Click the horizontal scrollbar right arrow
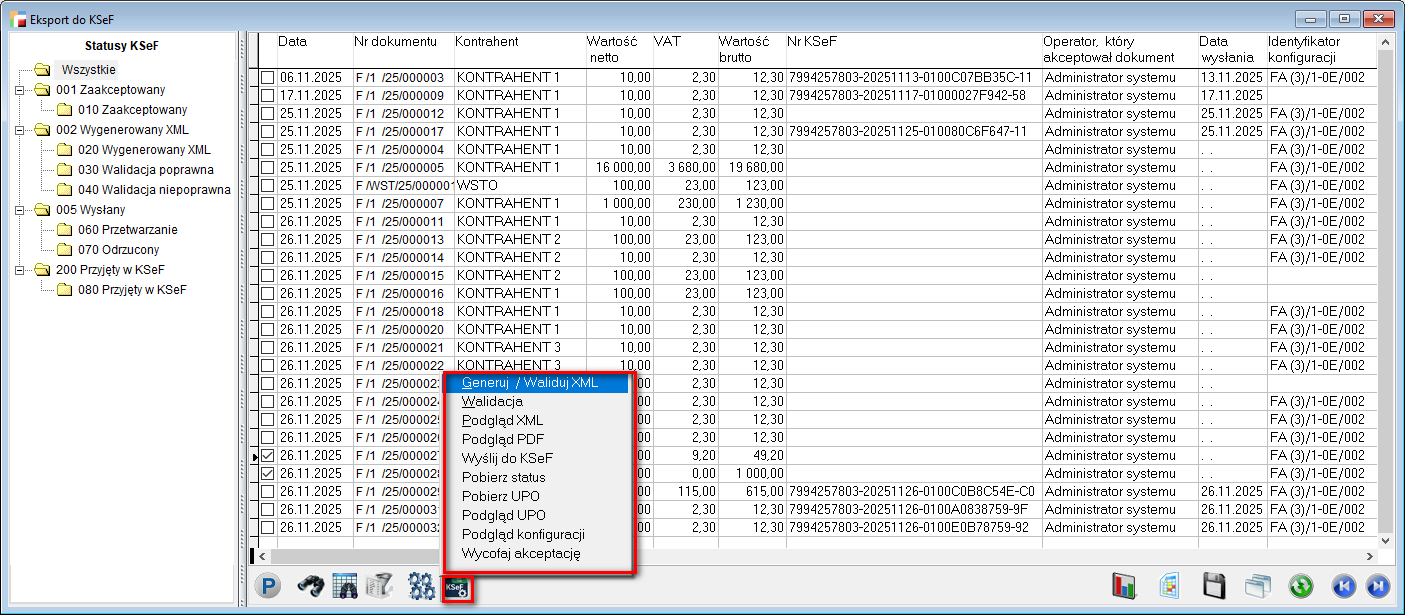Image resolution: width=1405 pixels, height=615 pixels. (1371, 555)
